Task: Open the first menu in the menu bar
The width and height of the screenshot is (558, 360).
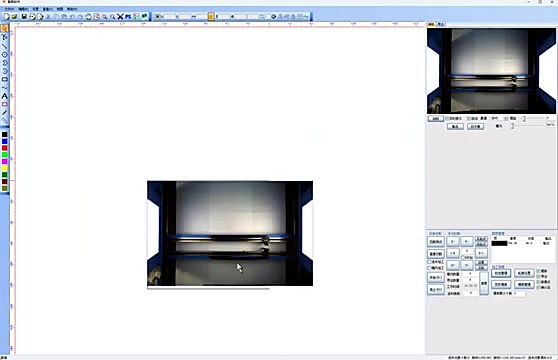Action: (9, 9)
